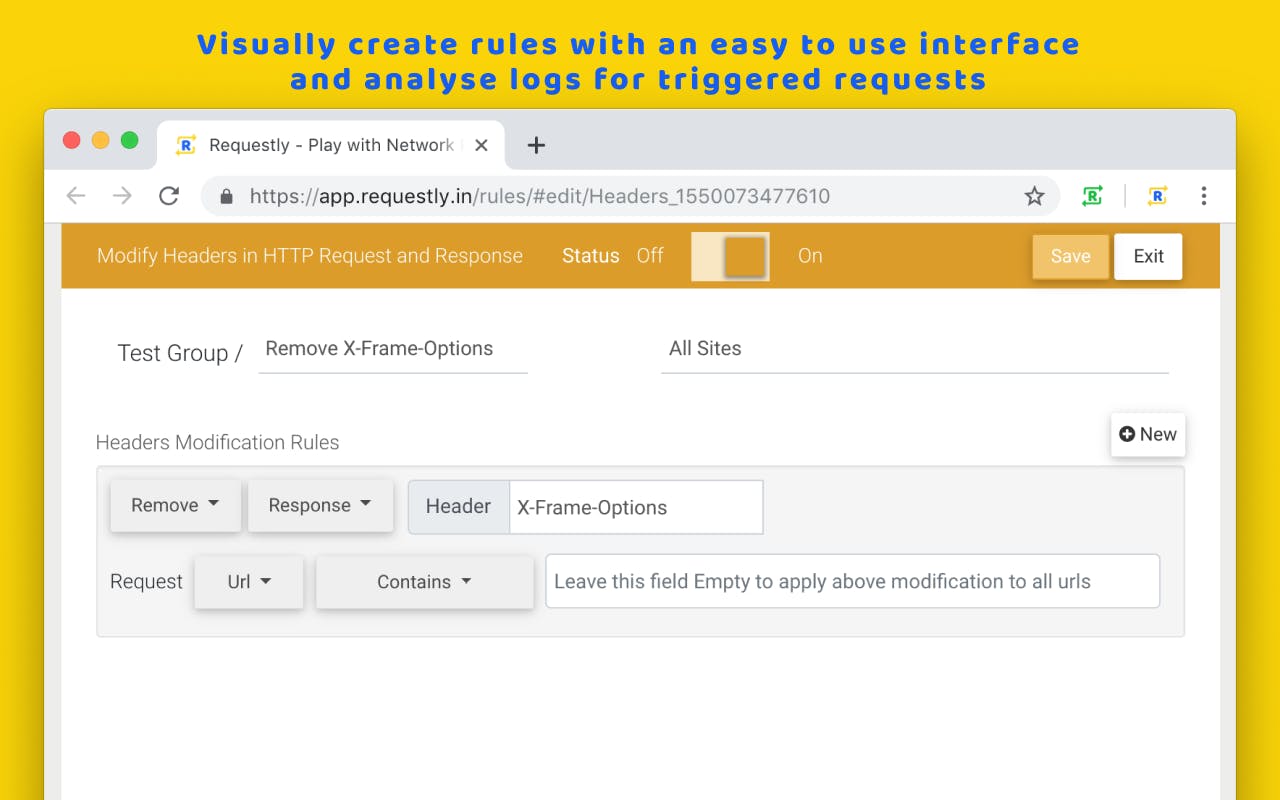This screenshot has width=1280, height=800.
Task: Open the Contains operator dropdown
Action: [424, 581]
